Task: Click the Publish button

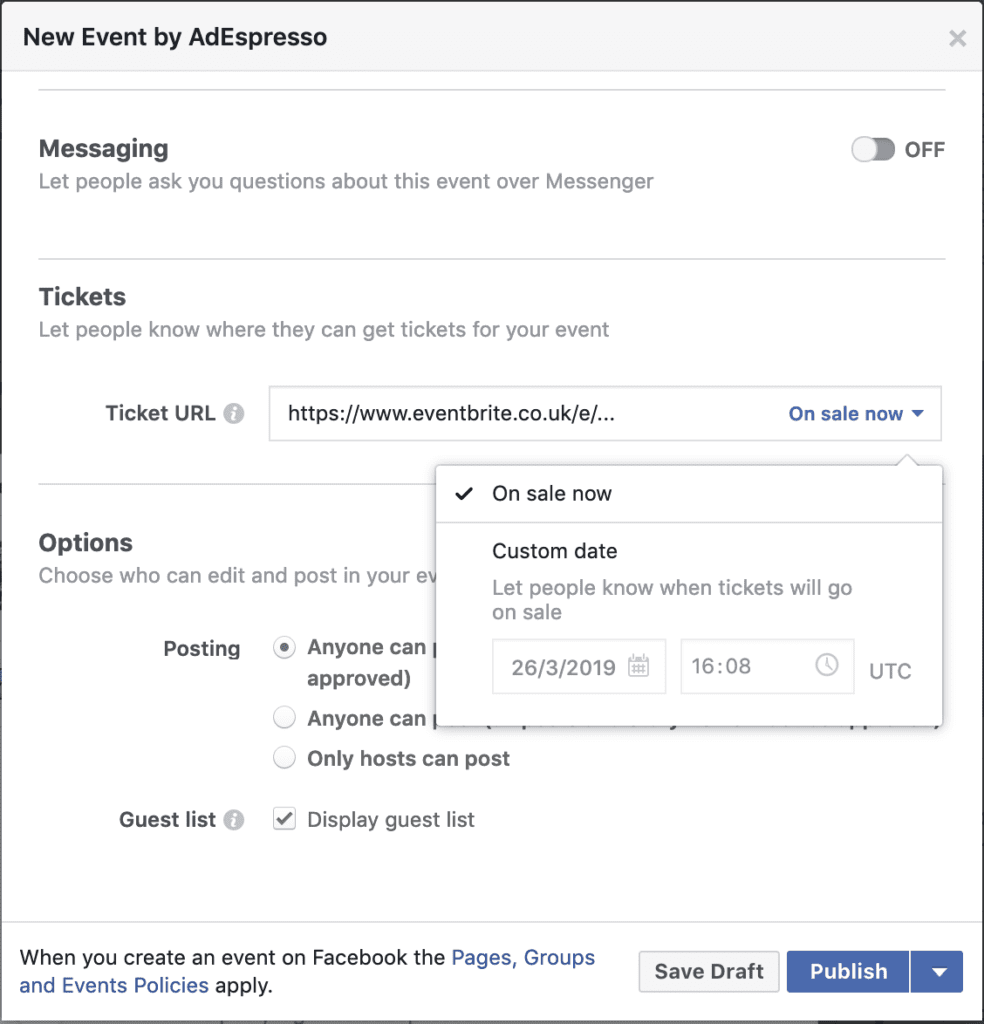Action: (x=847, y=971)
